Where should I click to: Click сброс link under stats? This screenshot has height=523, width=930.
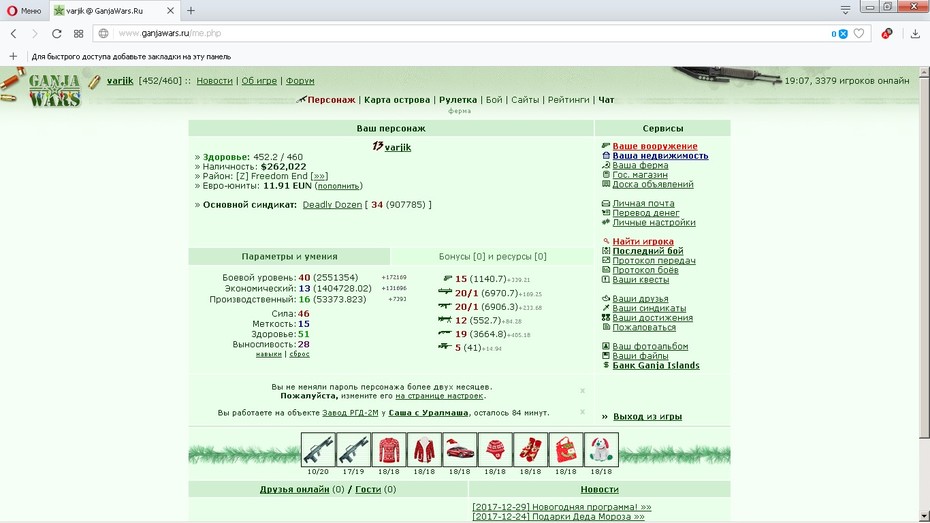pyautogui.click(x=300, y=354)
